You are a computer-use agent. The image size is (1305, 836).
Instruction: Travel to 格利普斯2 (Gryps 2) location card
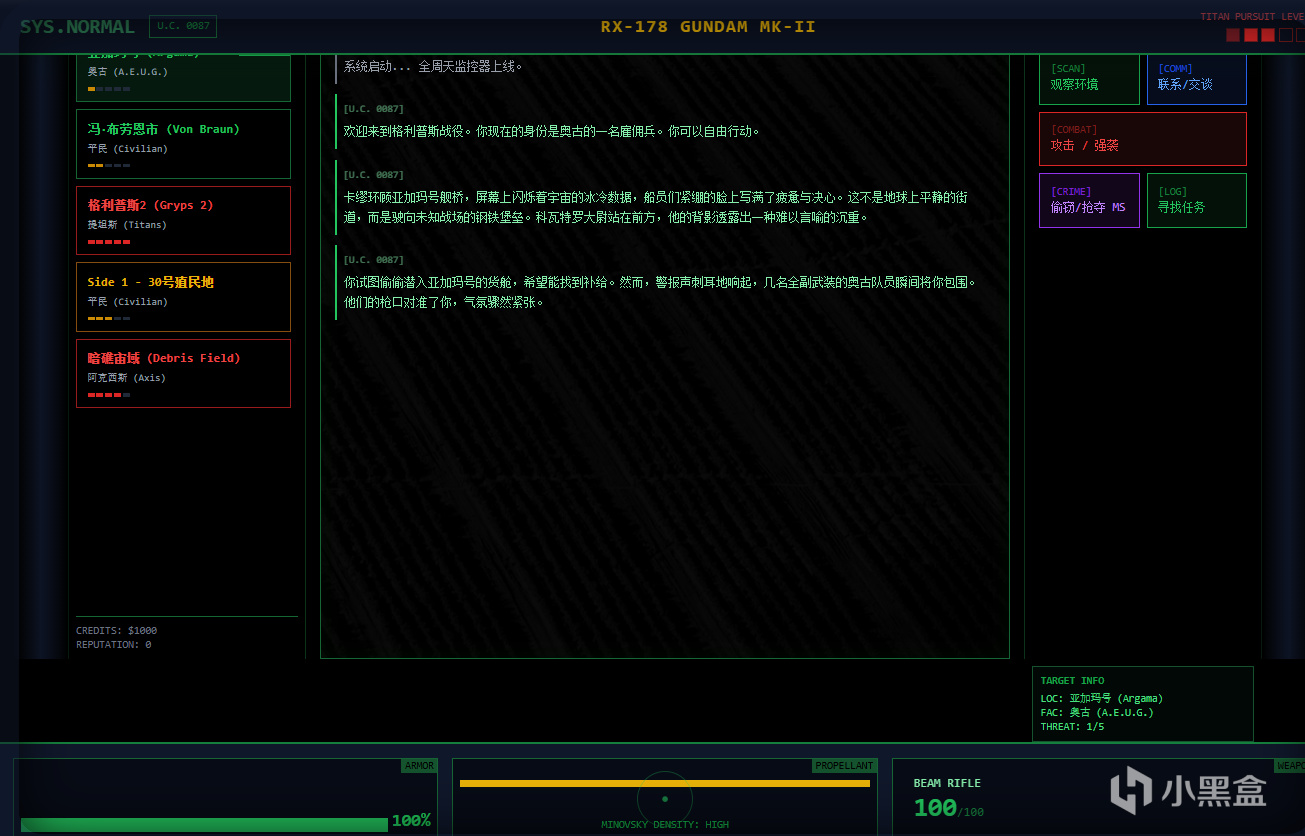click(x=184, y=220)
